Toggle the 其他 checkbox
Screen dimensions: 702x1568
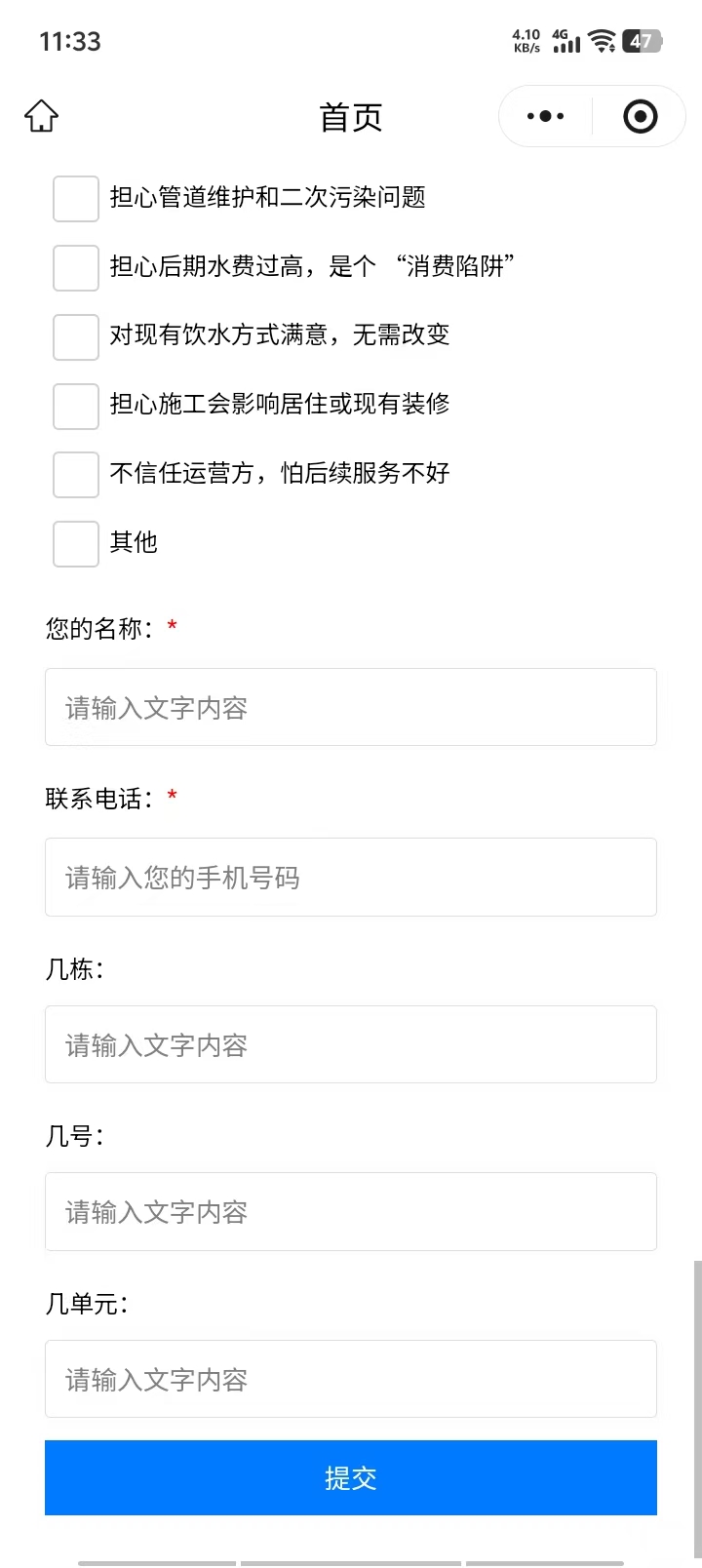(76, 544)
